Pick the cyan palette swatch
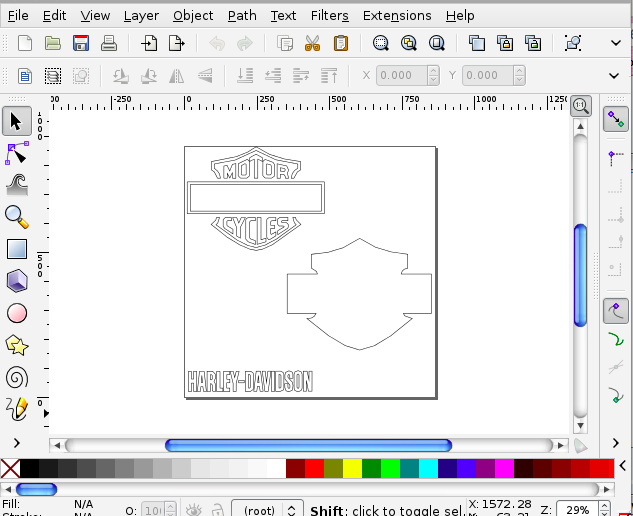 428,468
